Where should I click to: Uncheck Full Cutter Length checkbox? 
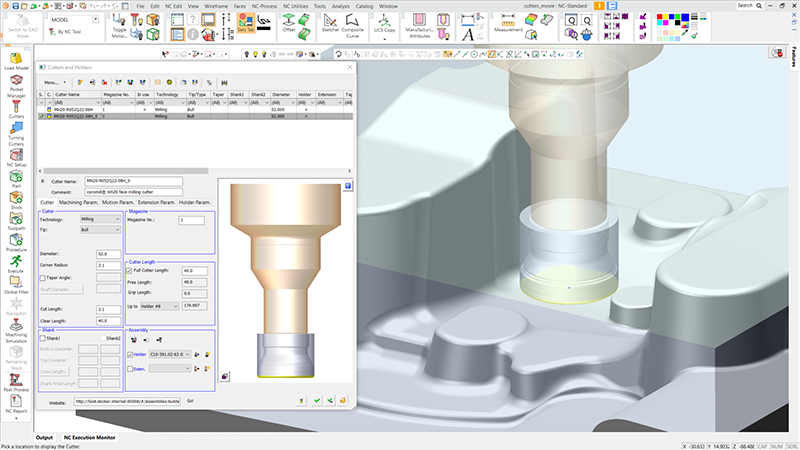130,270
